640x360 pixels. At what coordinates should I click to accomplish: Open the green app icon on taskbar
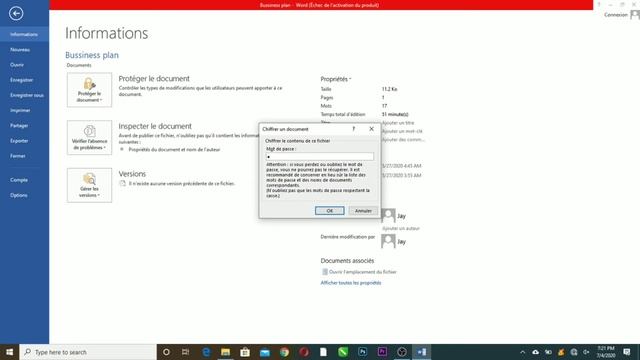point(343,352)
